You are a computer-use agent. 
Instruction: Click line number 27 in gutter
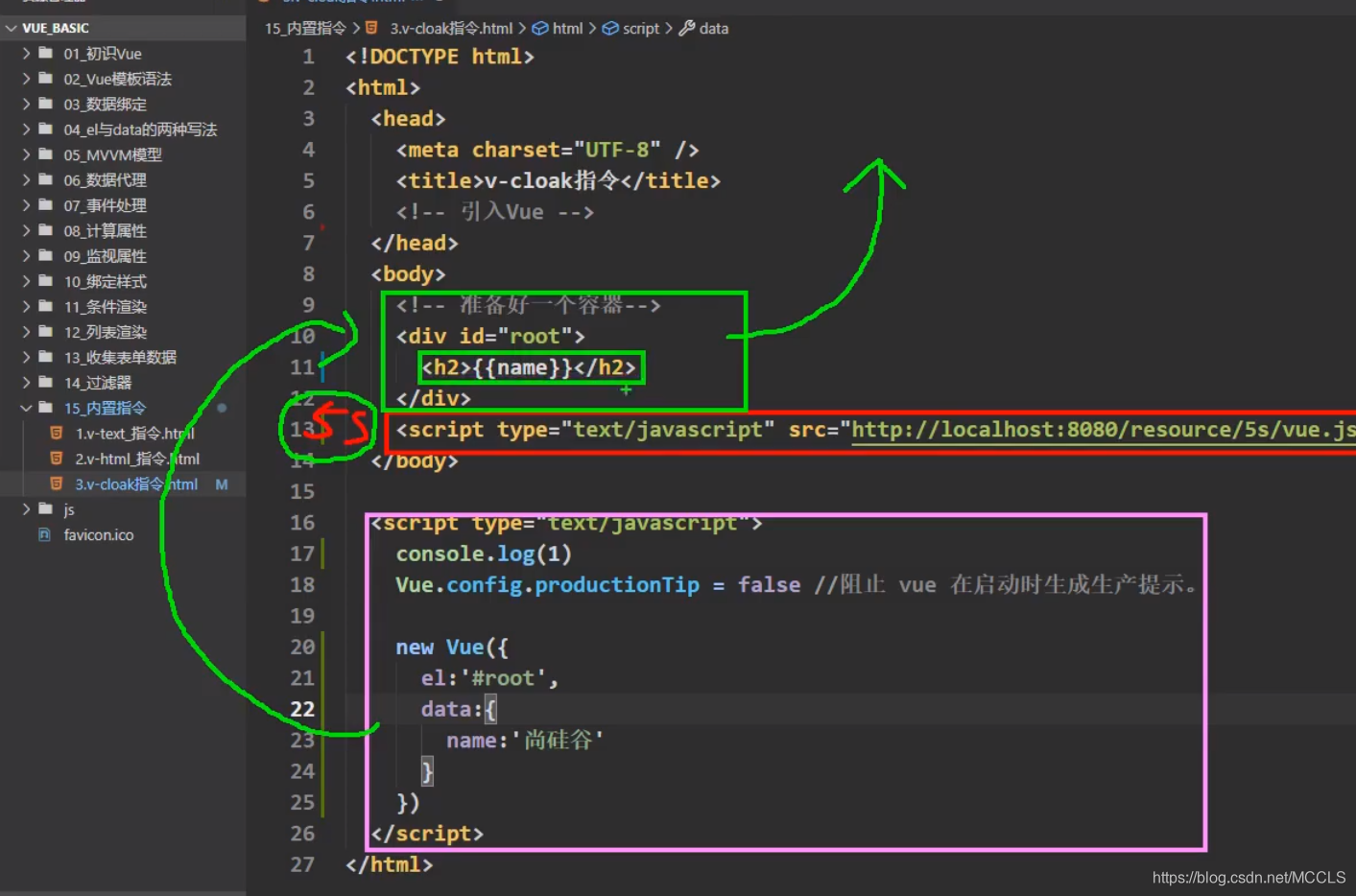[302, 864]
